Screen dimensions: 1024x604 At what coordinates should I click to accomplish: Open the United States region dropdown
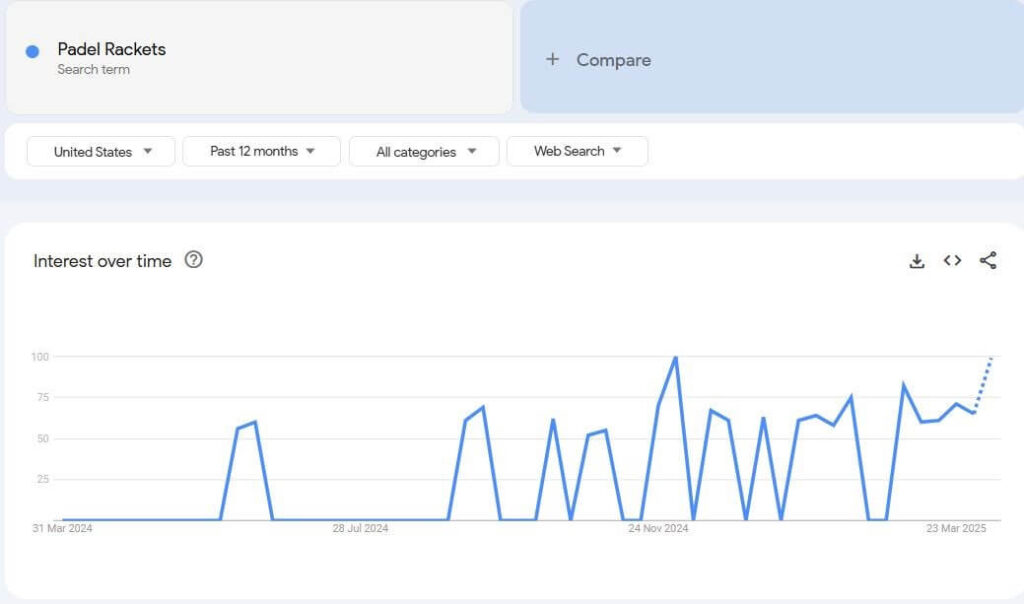pyautogui.click(x=101, y=152)
